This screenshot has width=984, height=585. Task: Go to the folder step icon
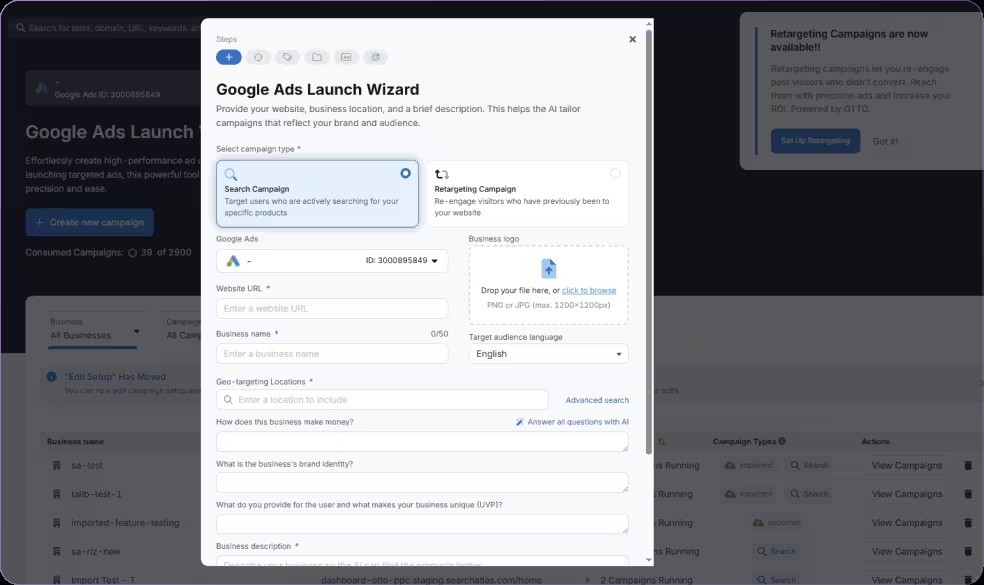coord(317,57)
